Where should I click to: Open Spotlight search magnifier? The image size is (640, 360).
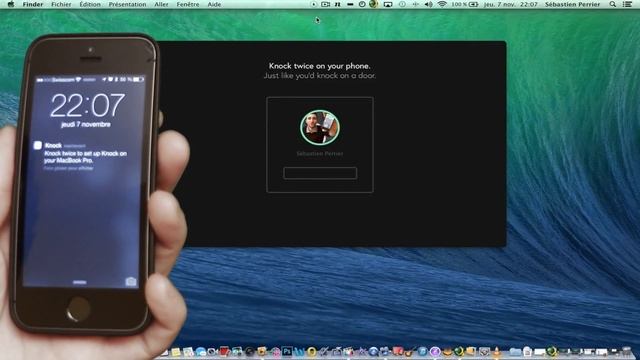tap(613, 4)
